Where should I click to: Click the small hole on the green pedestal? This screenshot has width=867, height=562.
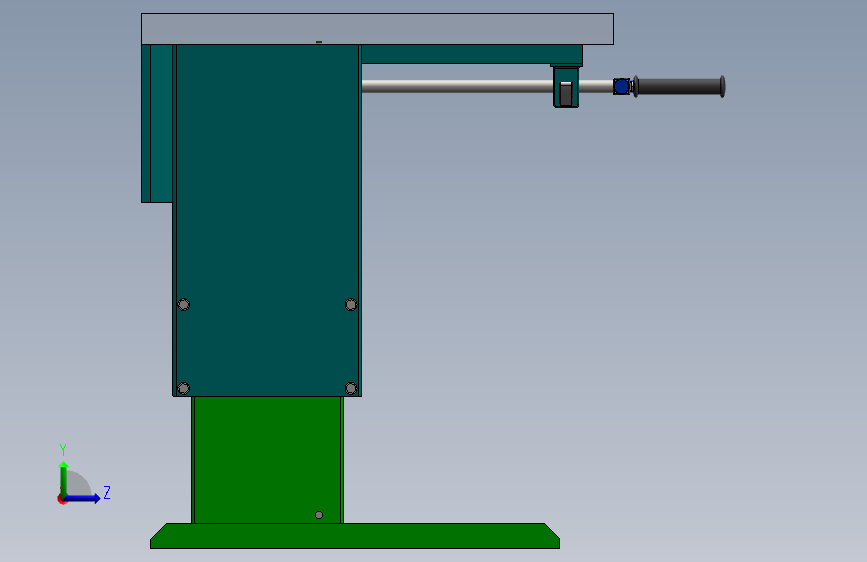[x=319, y=515]
